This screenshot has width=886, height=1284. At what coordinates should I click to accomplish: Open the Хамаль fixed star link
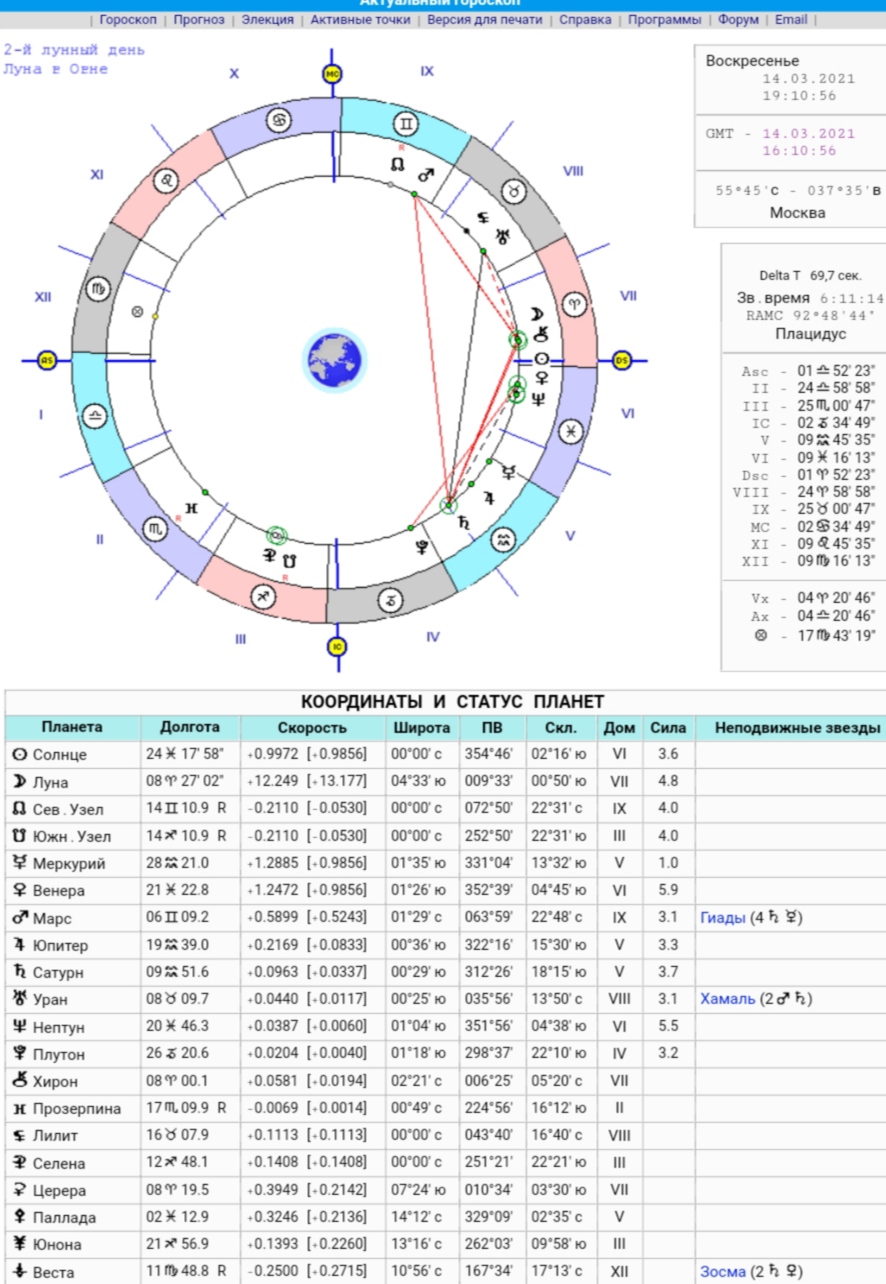pos(728,999)
